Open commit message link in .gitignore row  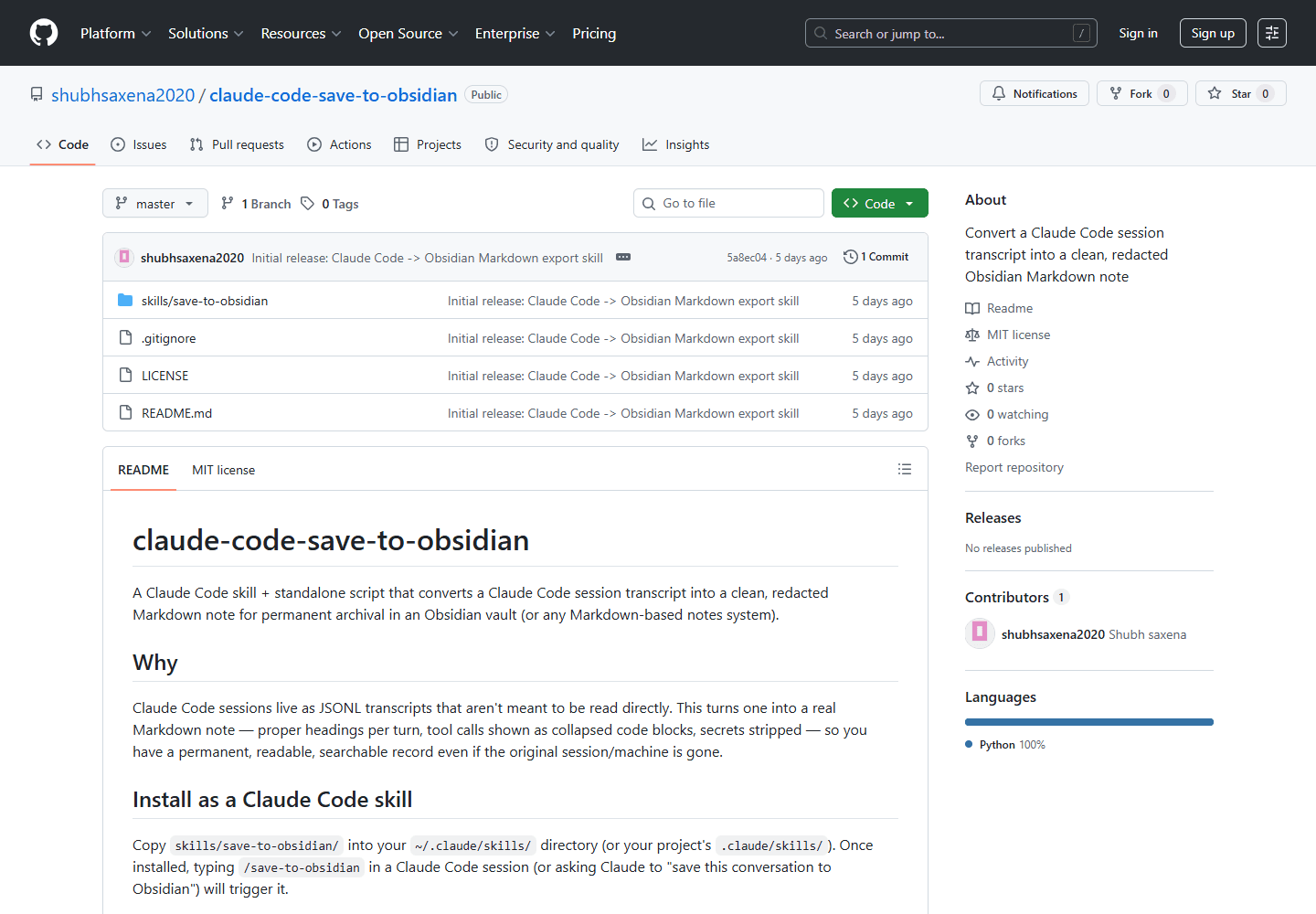(x=623, y=338)
